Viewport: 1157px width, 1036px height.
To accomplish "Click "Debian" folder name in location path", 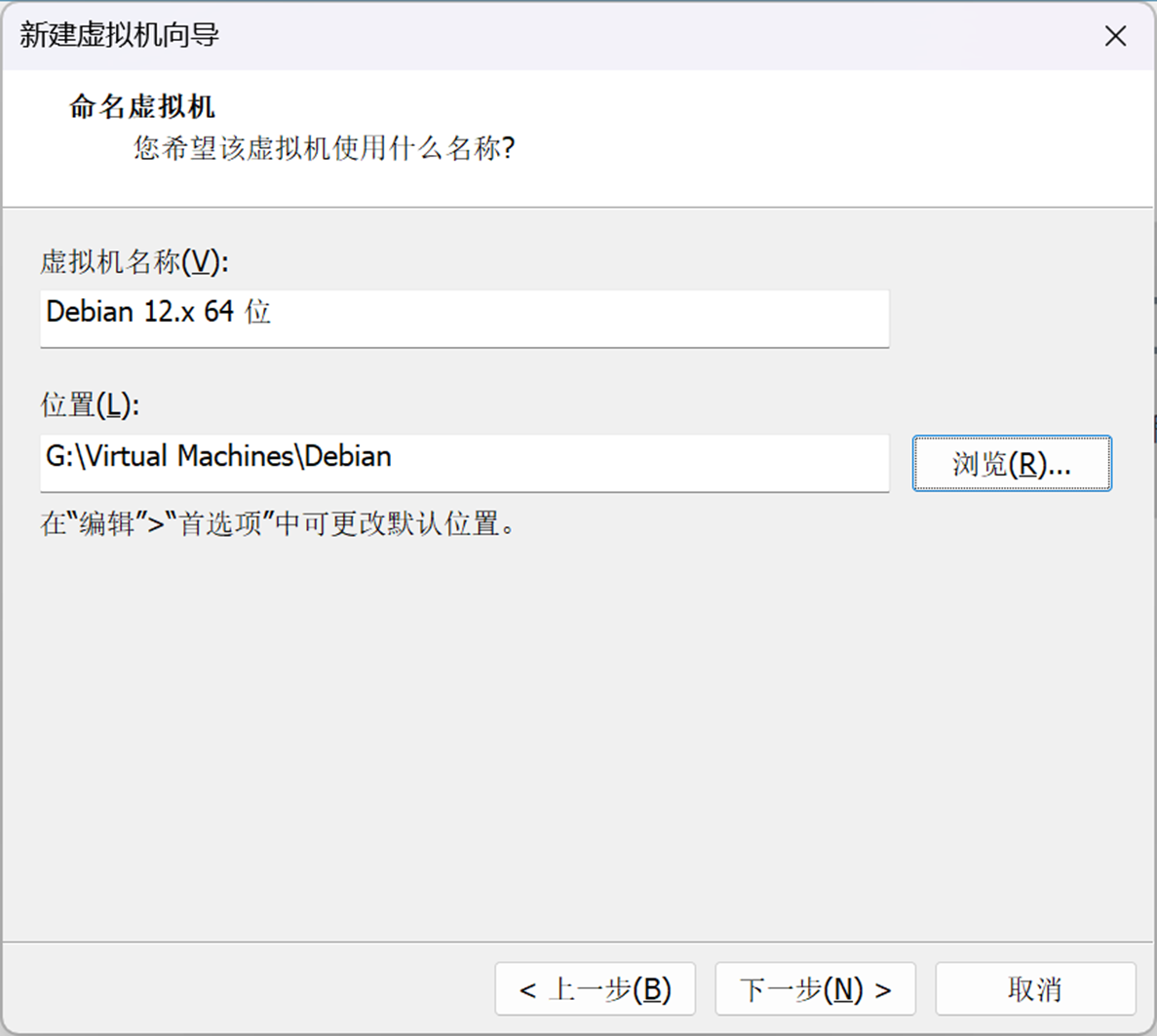I will tap(348, 456).
